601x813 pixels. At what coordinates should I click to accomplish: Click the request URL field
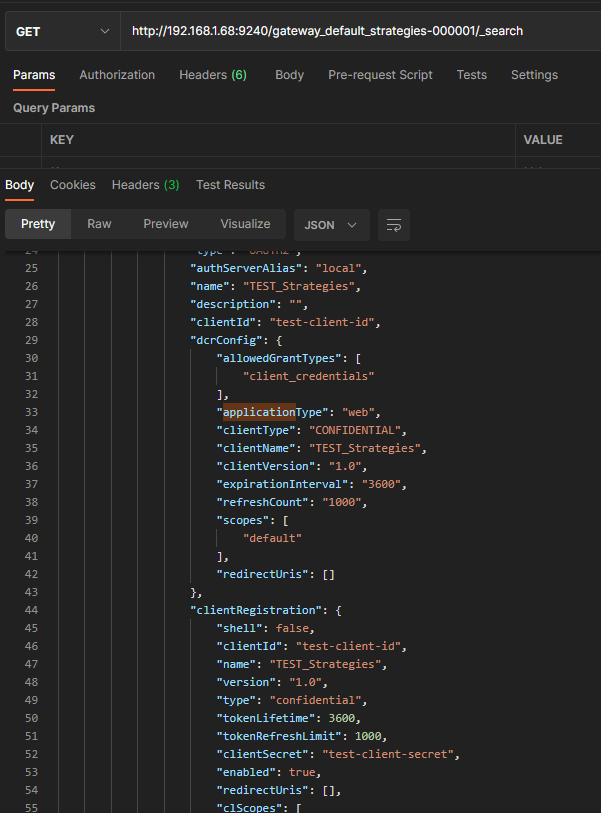tap(360, 31)
